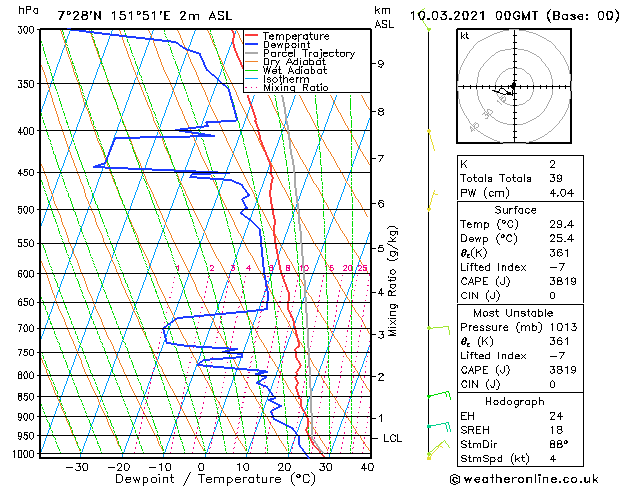Click the 'Hodograph' section heading in table
The height and width of the screenshot is (486, 629).
515,401
